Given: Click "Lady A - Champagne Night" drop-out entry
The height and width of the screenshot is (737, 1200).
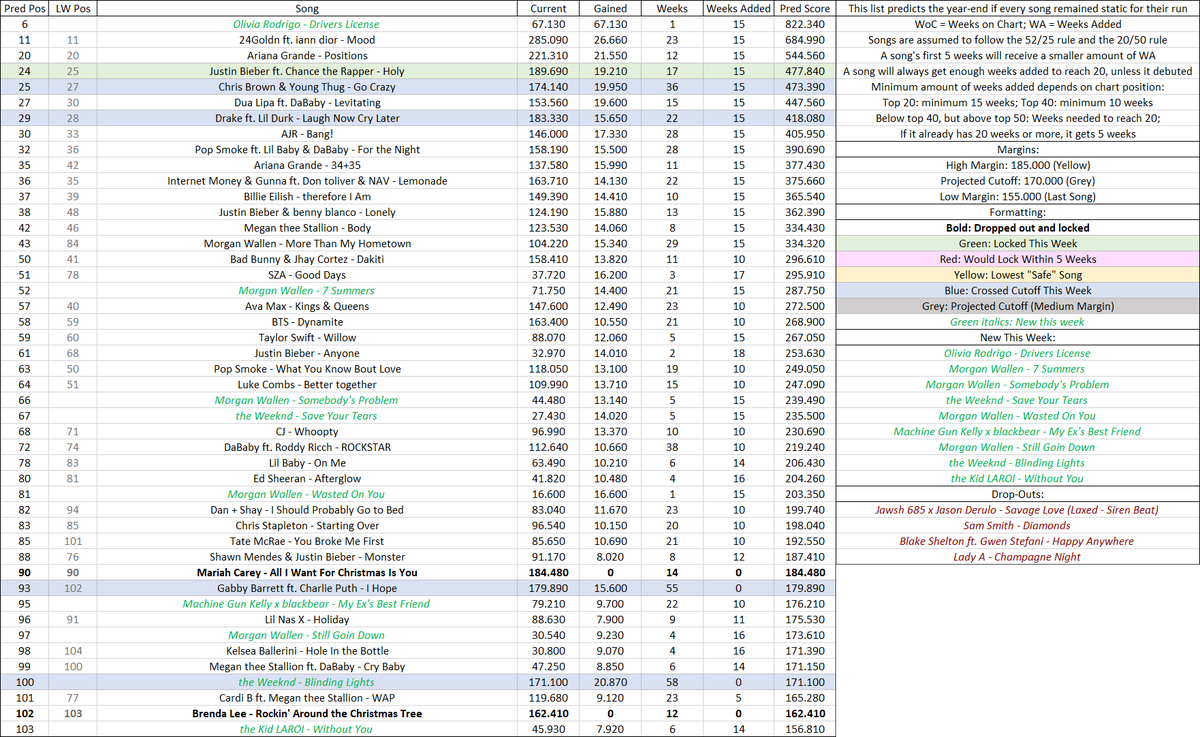Looking at the screenshot, I should click(x=1018, y=556).
